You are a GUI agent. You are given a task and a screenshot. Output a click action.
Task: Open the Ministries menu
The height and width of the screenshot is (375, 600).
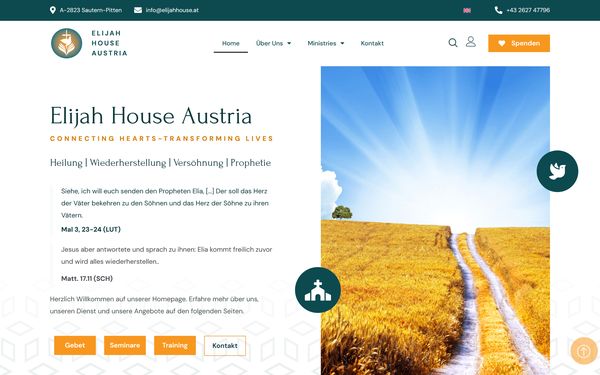point(322,43)
